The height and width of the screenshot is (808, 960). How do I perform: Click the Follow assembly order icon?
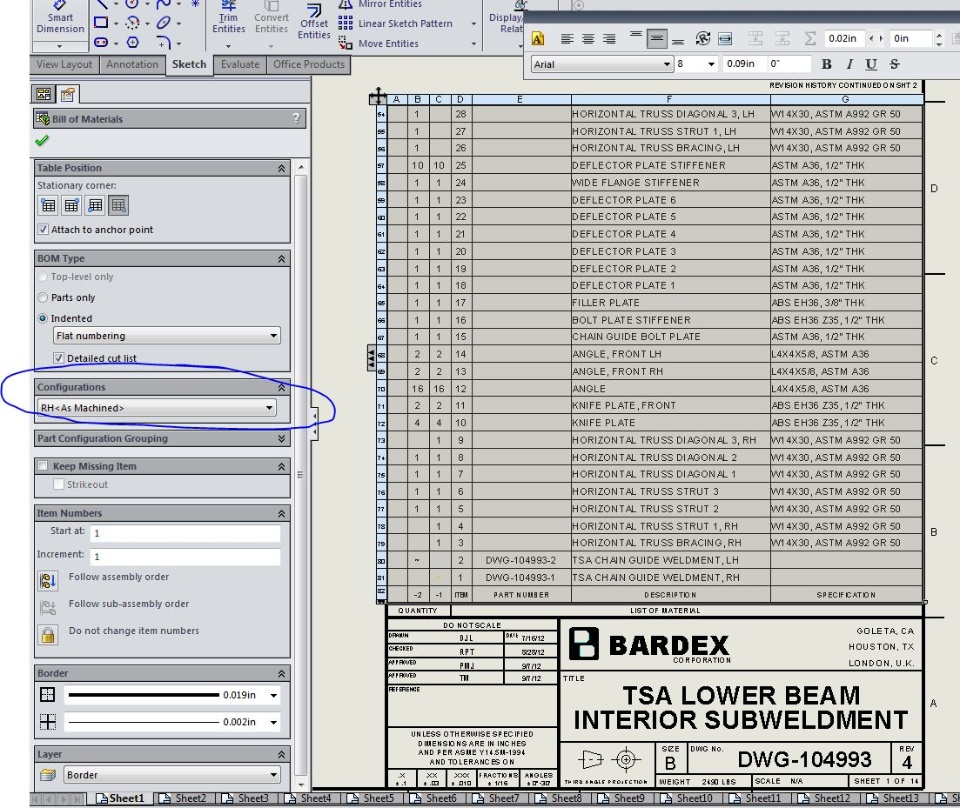click(48, 580)
